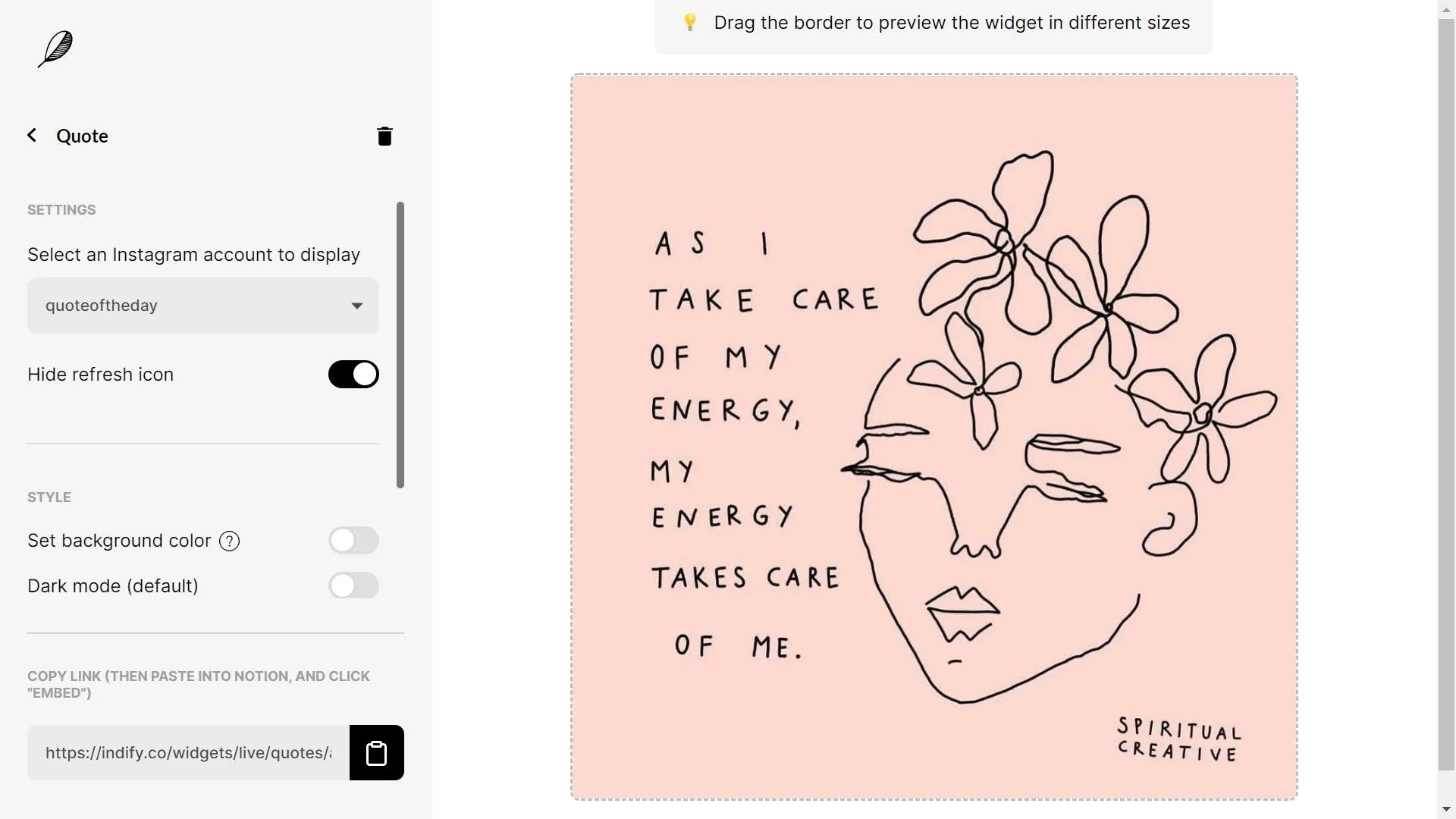Open the Set background color help tooltip
The image size is (1456, 819).
pyautogui.click(x=227, y=541)
